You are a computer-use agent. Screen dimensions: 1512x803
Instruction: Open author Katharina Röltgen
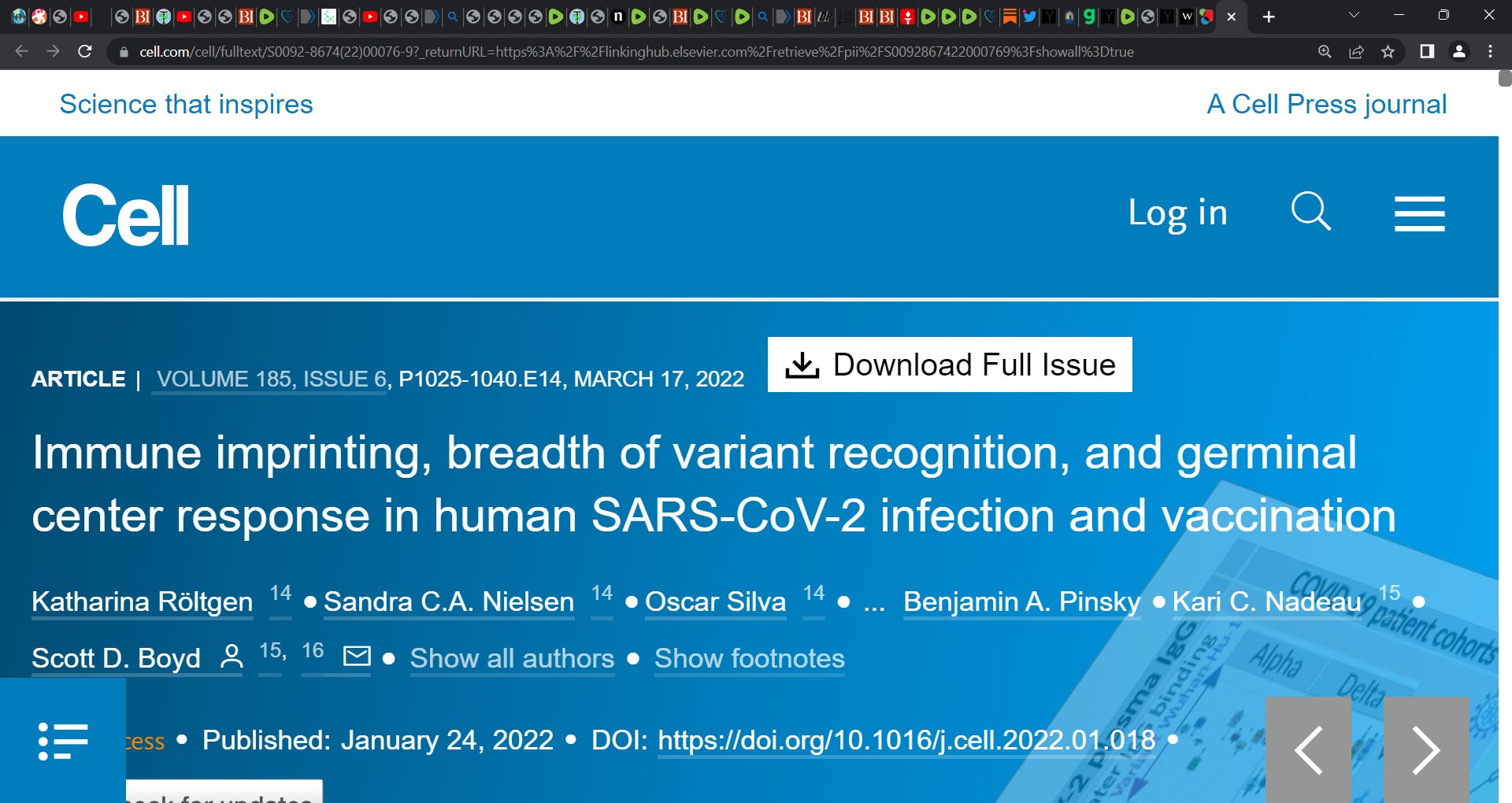[143, 601]
